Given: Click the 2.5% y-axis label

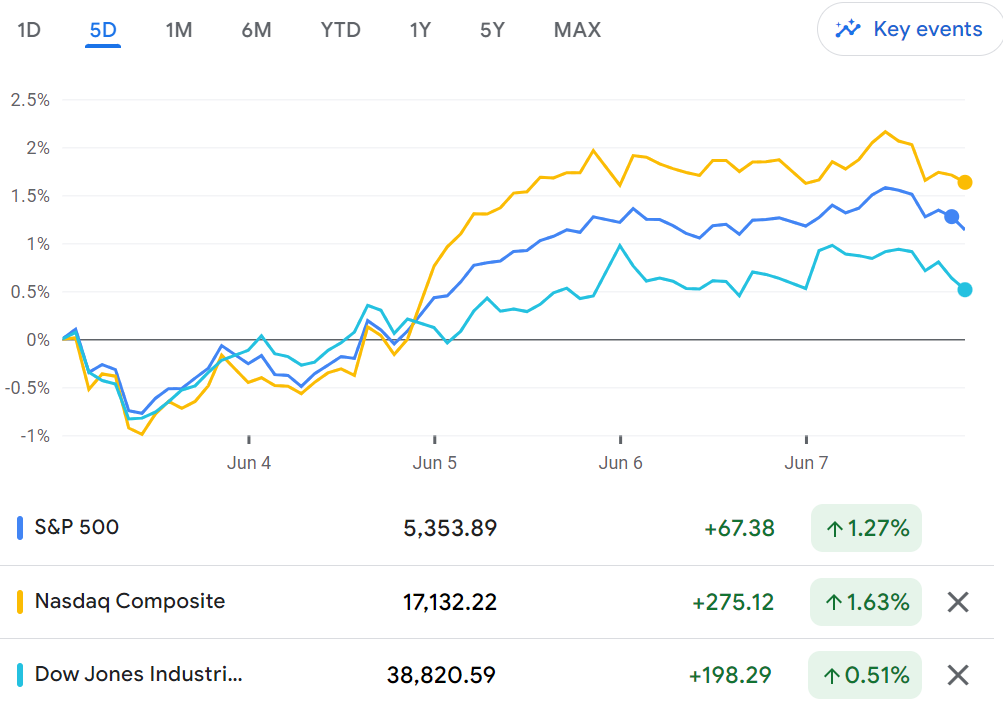Looking at the screenshot, I should coord(30,100).
